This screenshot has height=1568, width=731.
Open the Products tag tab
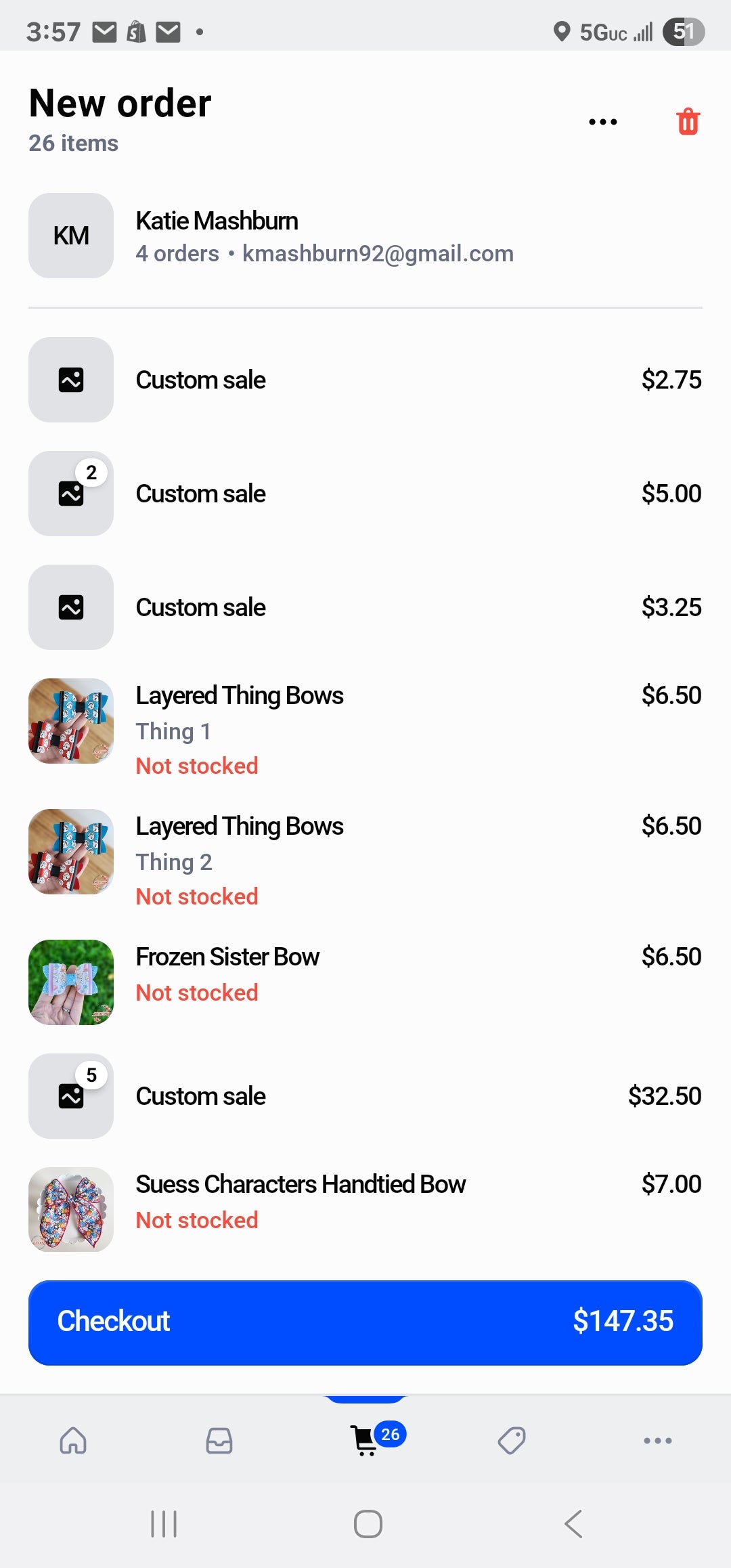pos(512,1440)
